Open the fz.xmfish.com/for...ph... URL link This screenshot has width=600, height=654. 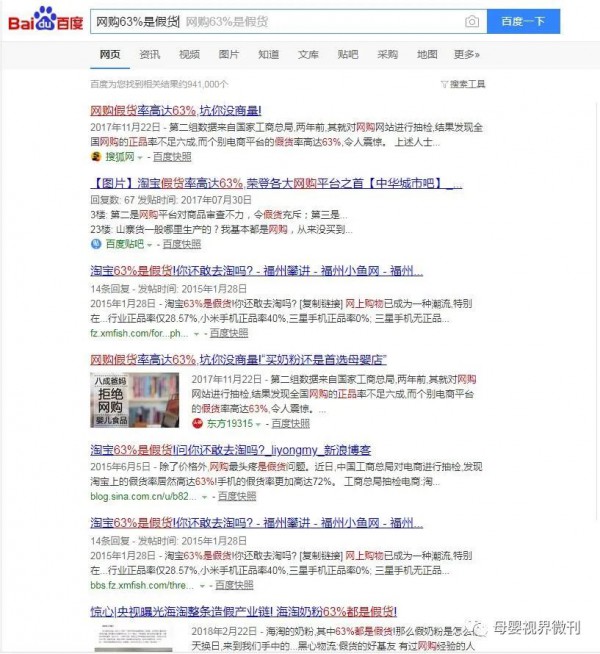point(139,333)
